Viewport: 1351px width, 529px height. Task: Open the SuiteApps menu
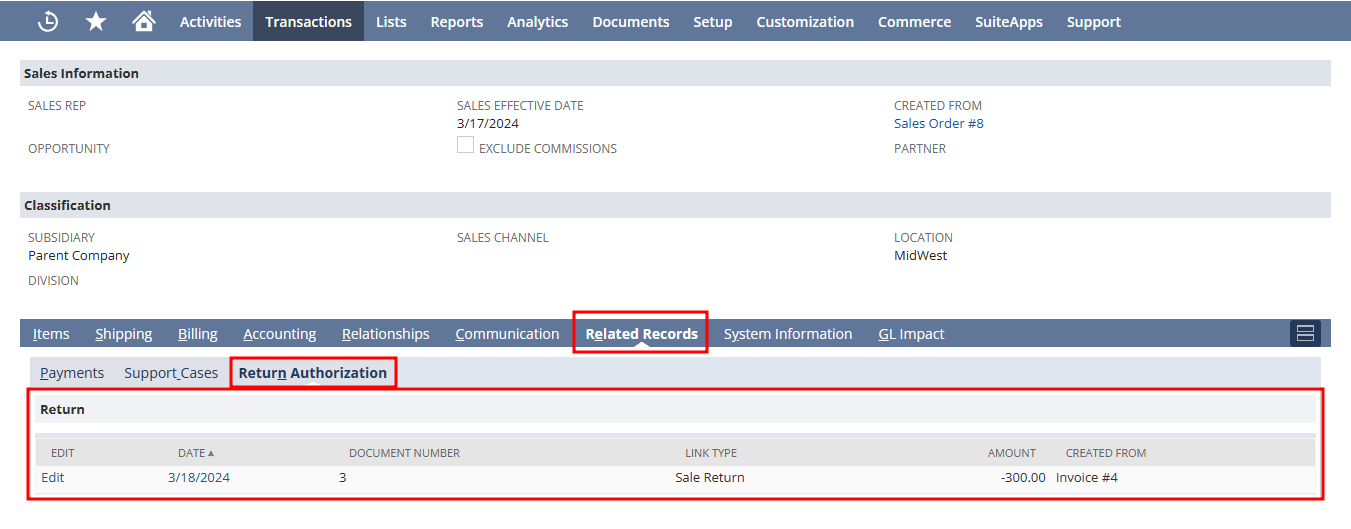tap(1008, 21)
